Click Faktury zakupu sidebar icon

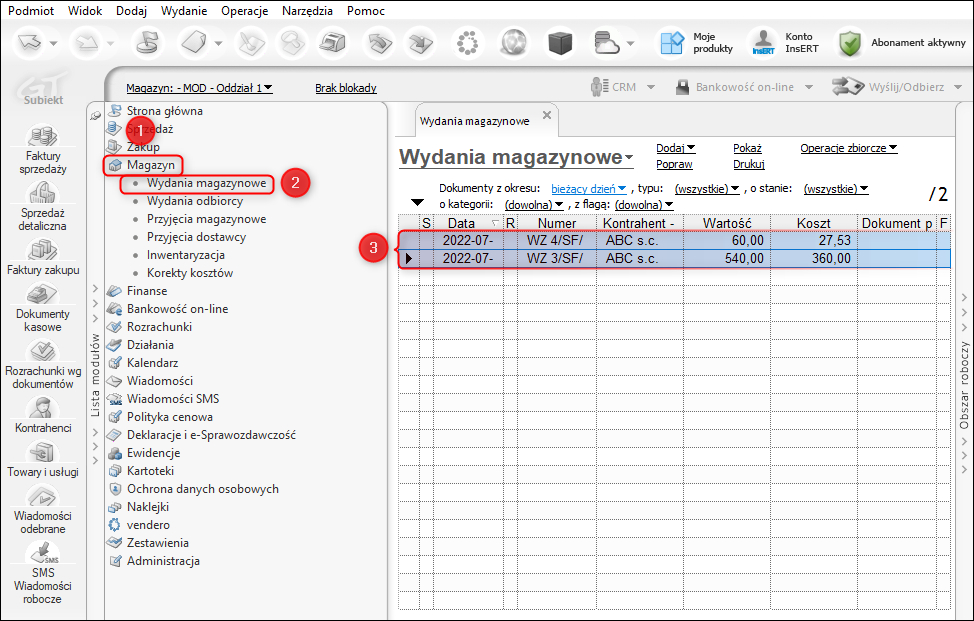coord(41,250)
